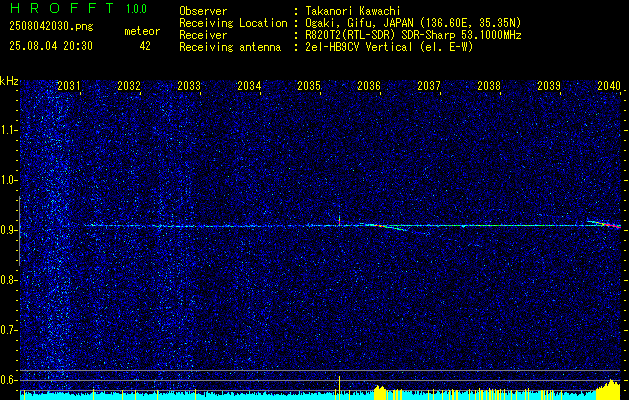The image size is (629, 400).
Task: Click the 0.9 kHz frequency label
Action: pos(9,230)
